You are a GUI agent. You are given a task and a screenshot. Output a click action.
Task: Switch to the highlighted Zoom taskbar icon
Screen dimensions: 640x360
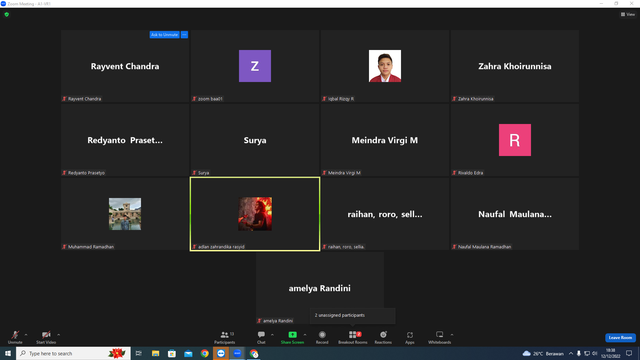click(x=221, y=353)
